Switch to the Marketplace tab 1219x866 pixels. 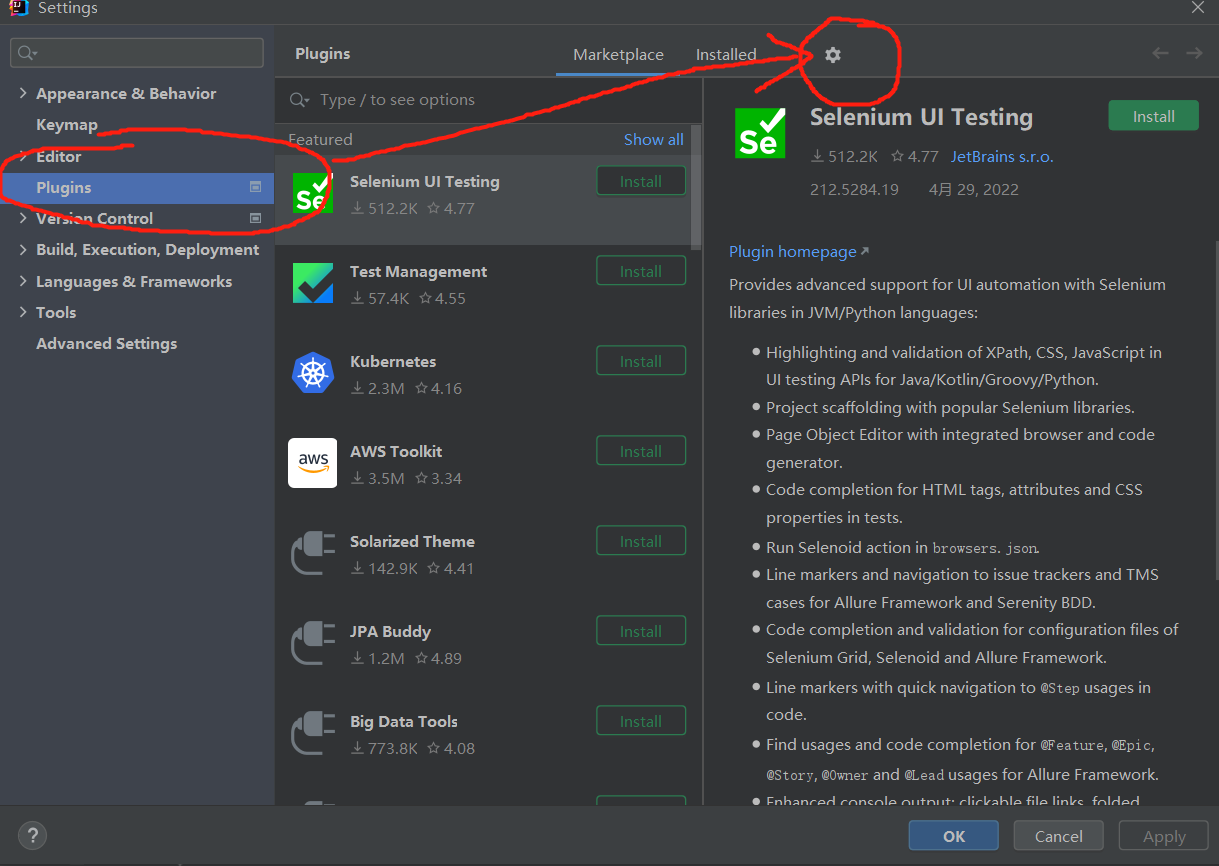point(618,55)
